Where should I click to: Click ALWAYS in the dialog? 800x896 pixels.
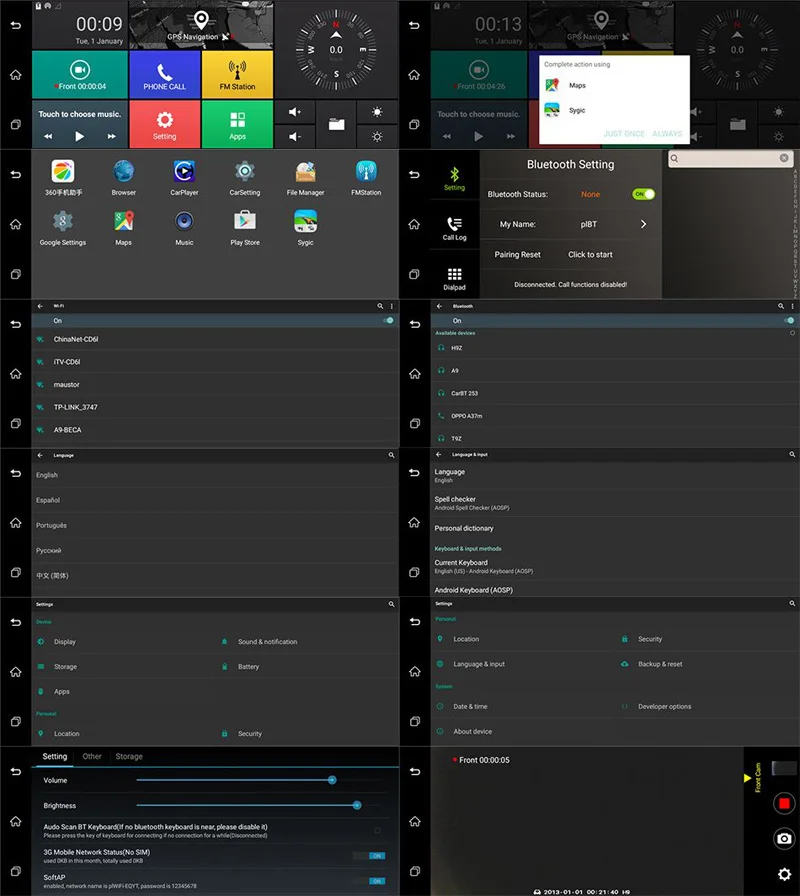click(667, 134)
